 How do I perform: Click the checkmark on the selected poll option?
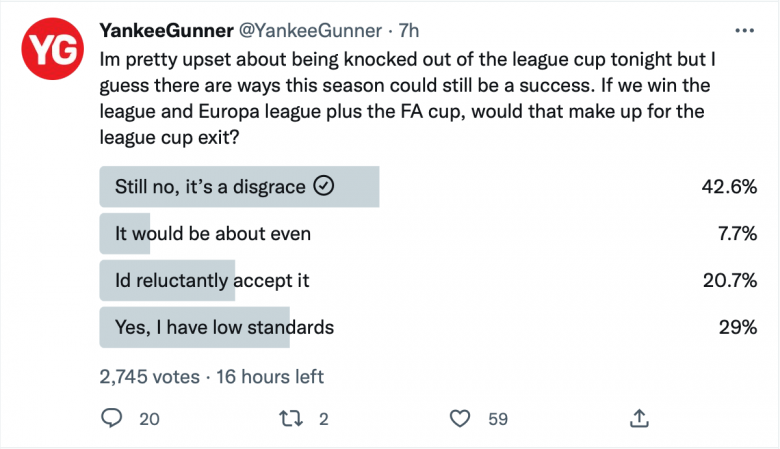[x=323, y=186]
